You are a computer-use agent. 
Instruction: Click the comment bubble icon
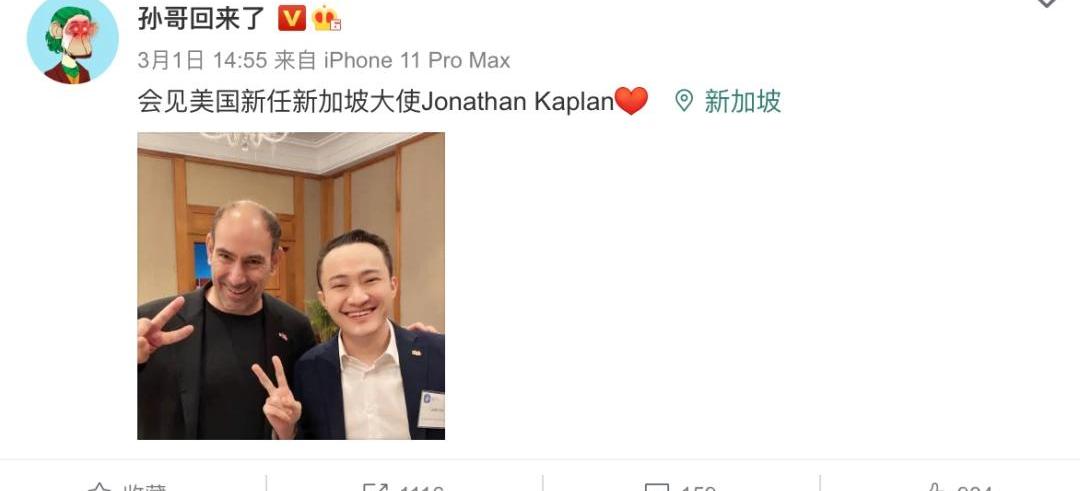(x=656, y=488)
